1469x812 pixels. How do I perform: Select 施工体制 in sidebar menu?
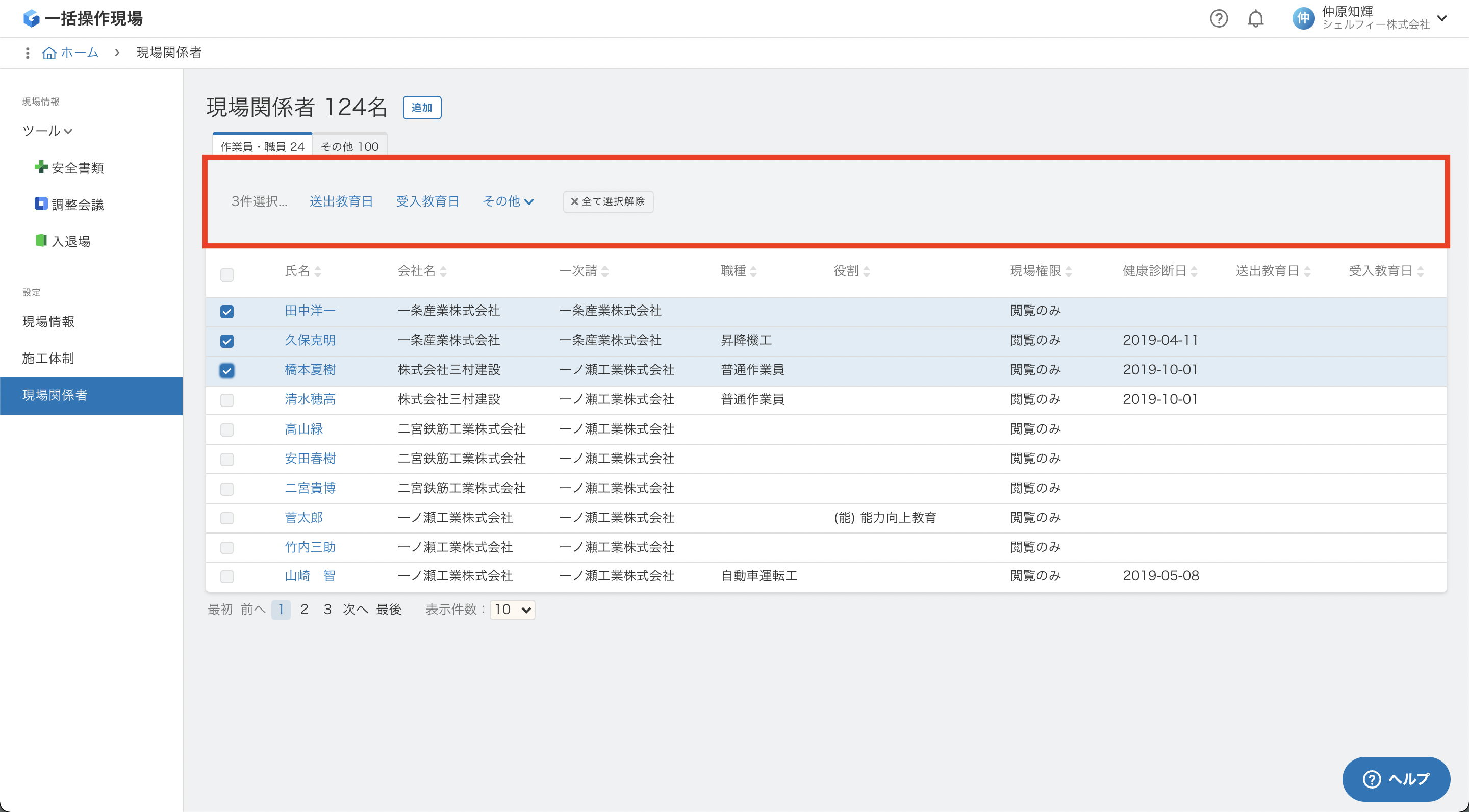point(48,358)
